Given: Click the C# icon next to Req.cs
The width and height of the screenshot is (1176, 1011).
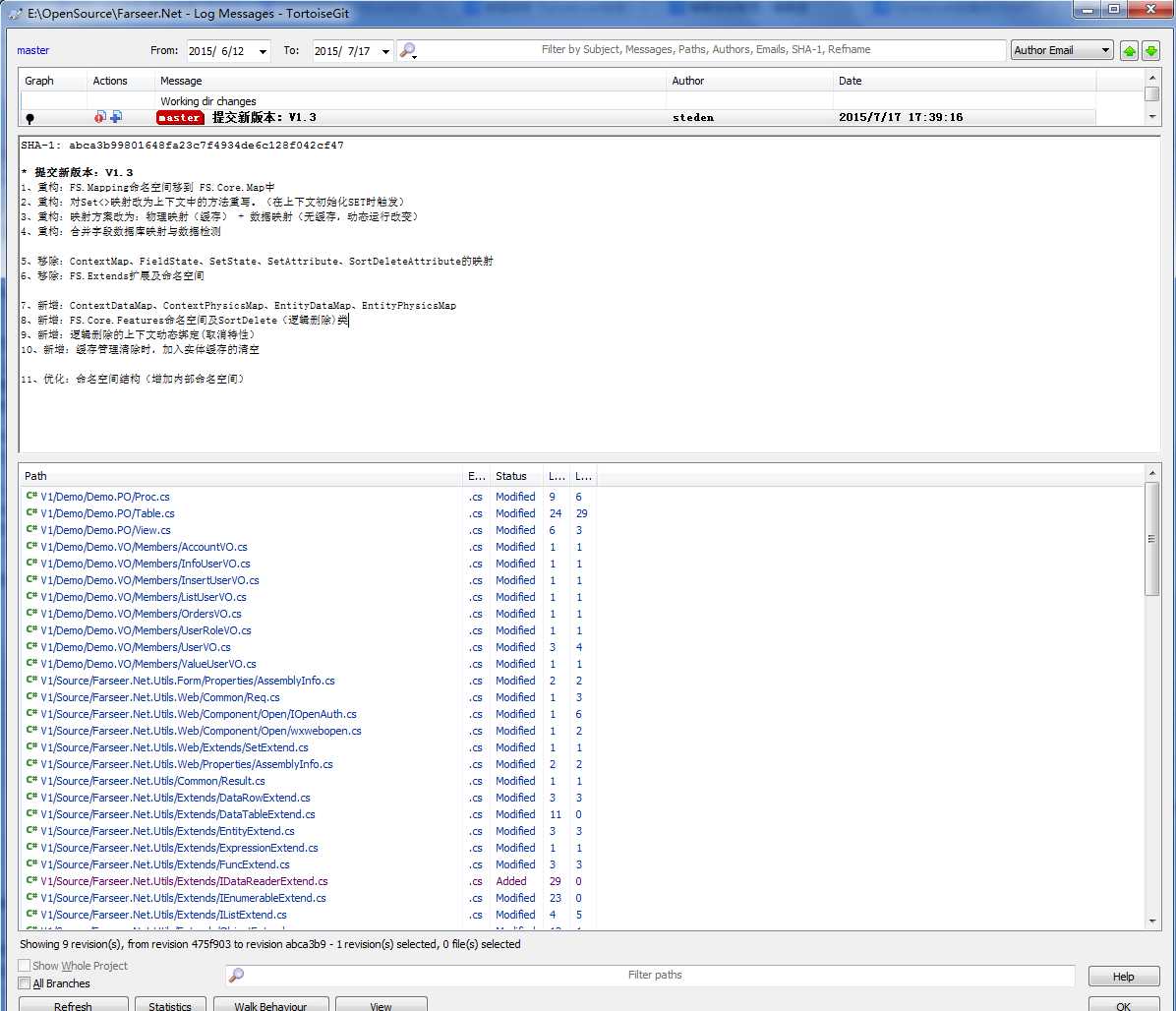Looking at the screenshot, I should click(31, 696).
